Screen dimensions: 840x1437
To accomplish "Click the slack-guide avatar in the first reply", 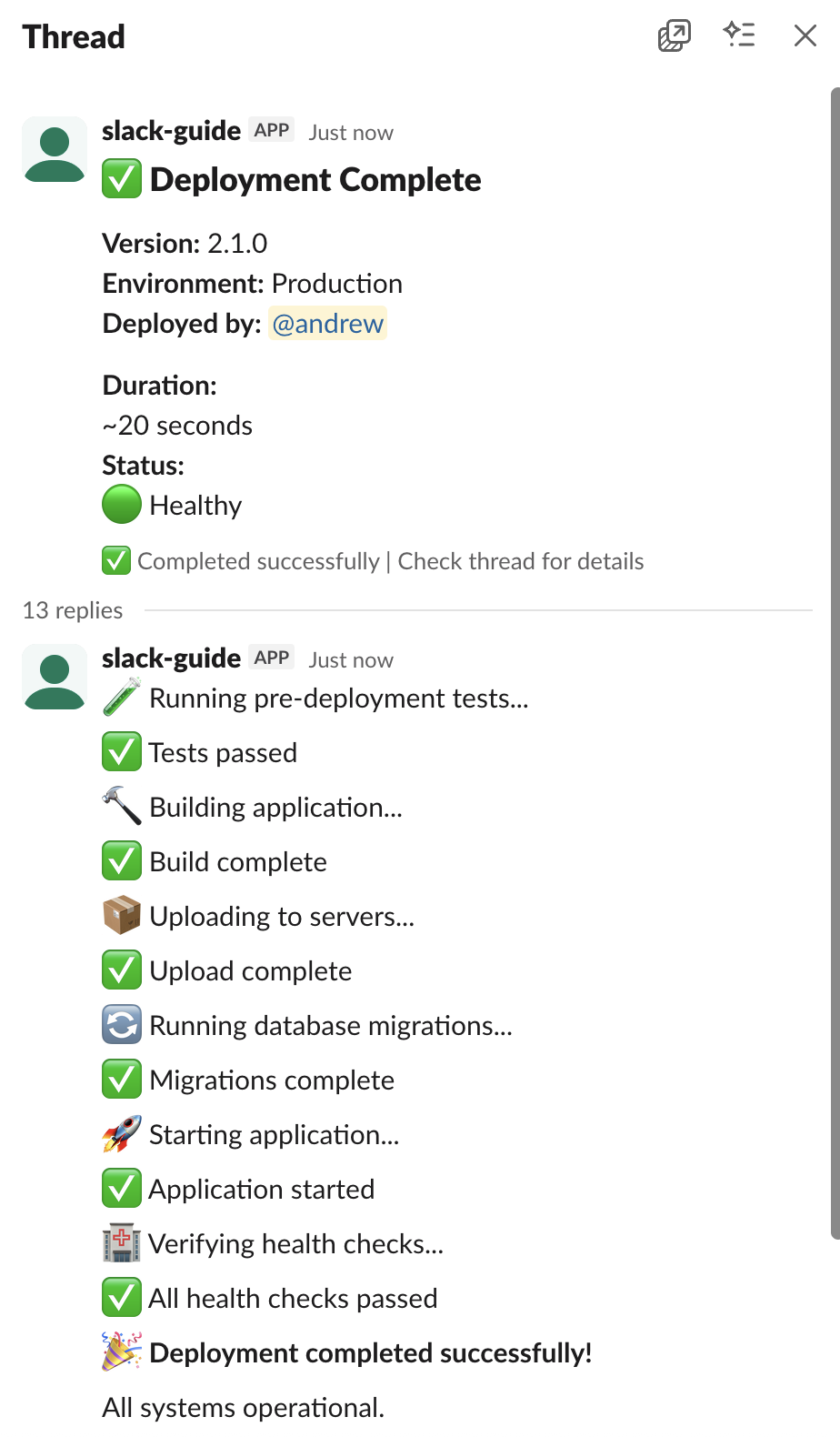I will coord(54,677).
